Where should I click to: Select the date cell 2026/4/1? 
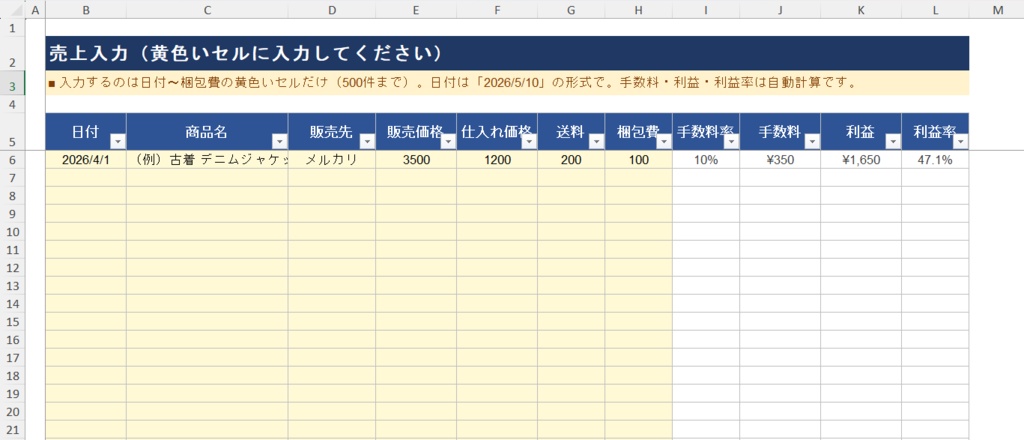86,160
